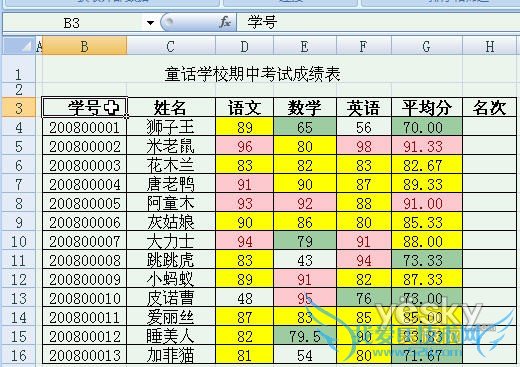
Task: Select the name cell 灰姑娘
Action: click(x=171, y=222)
